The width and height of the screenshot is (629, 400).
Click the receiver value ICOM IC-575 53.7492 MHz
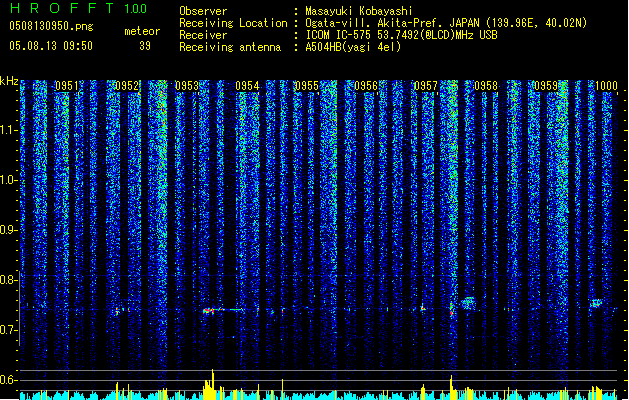pos(401,35)
